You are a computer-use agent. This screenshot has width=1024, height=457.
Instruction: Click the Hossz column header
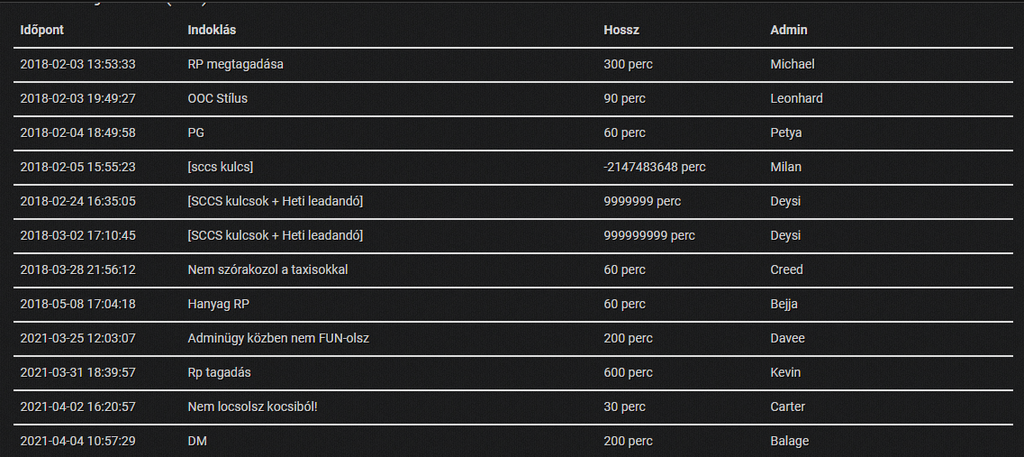tap(621, 30)
